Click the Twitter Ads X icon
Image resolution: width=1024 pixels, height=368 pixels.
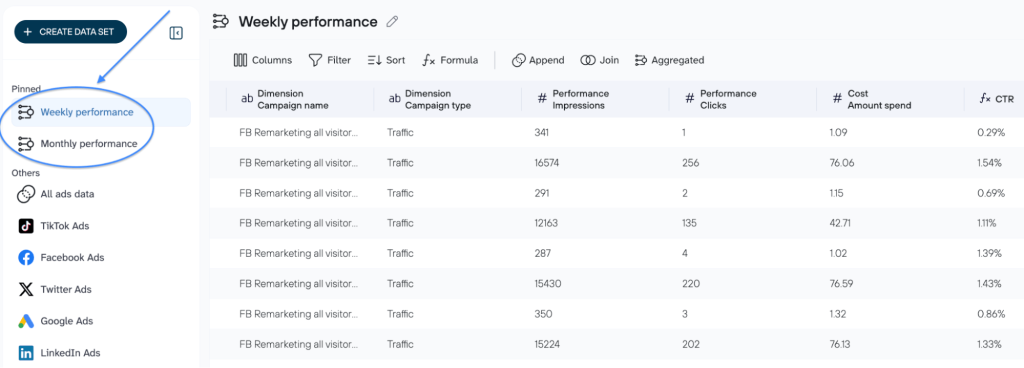[x=26, y=289]
